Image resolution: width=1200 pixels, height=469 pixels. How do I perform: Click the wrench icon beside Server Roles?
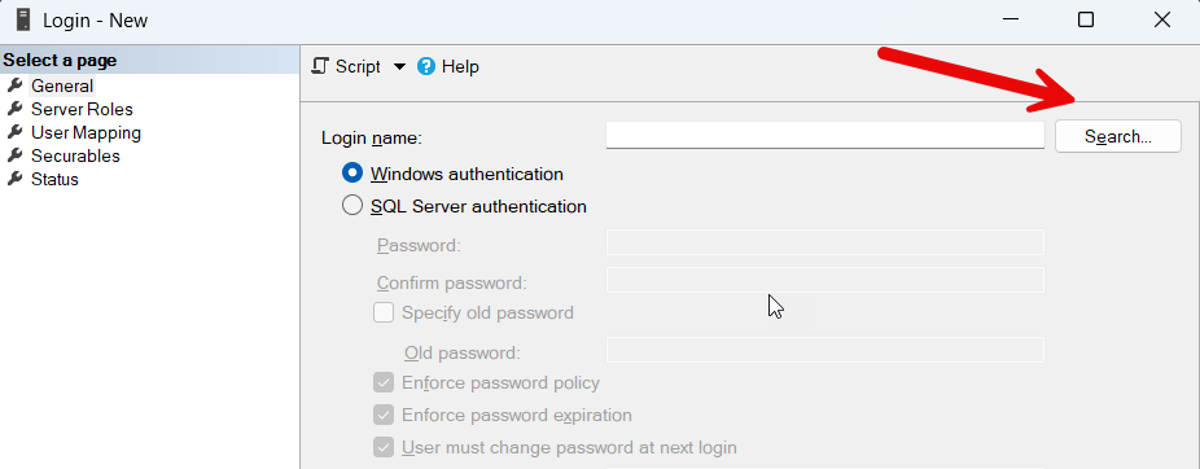point(15,109)
